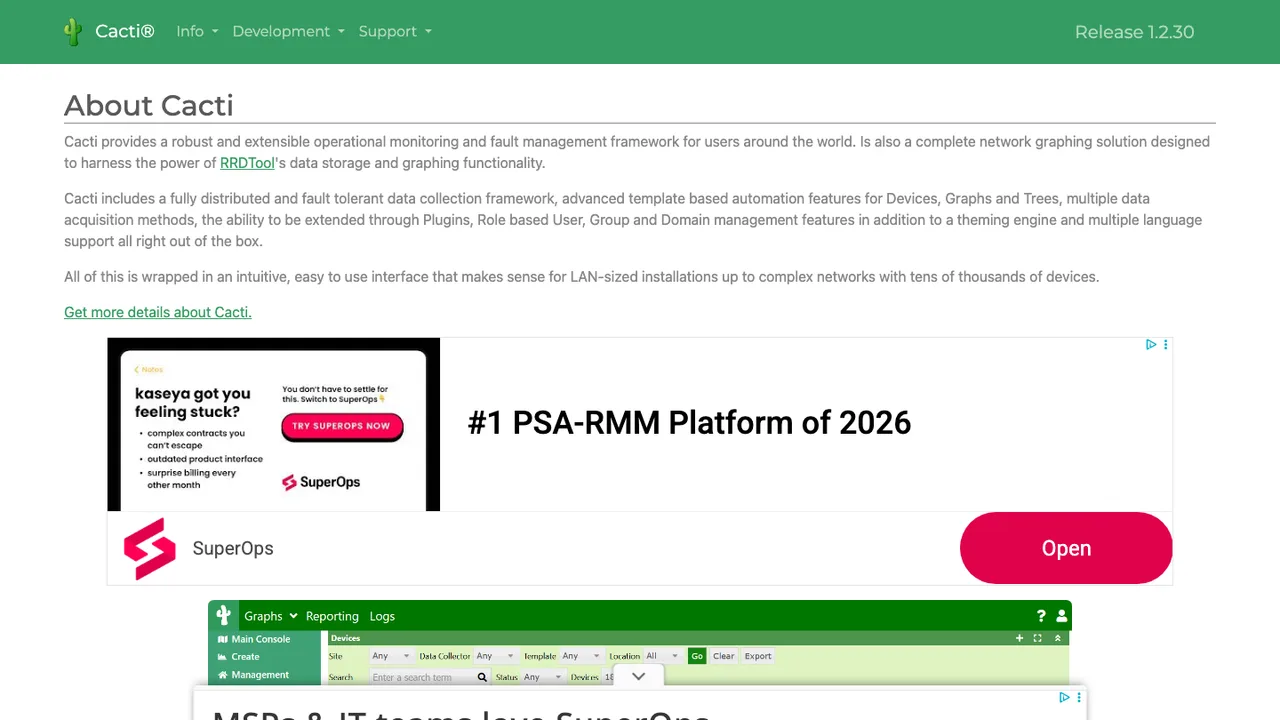Image resolution: width=1280 pixels, height=720 pixels.
Task: Click the kaseya got you feeling stuck ad image
Action: tap(274, 424)
